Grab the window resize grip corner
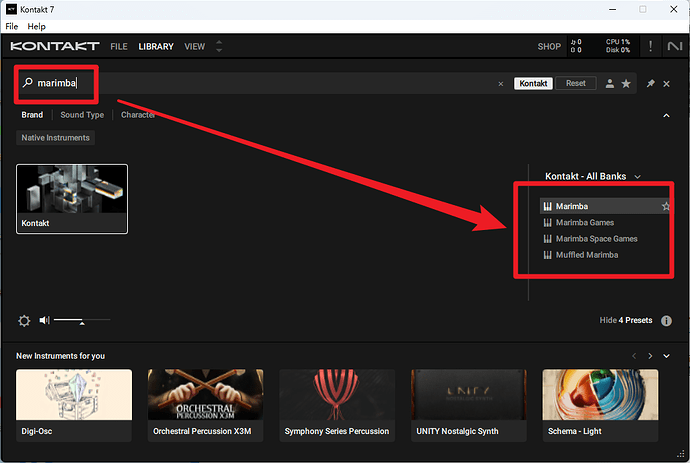Viewport: 690px width, 463px height. point(681,454)
